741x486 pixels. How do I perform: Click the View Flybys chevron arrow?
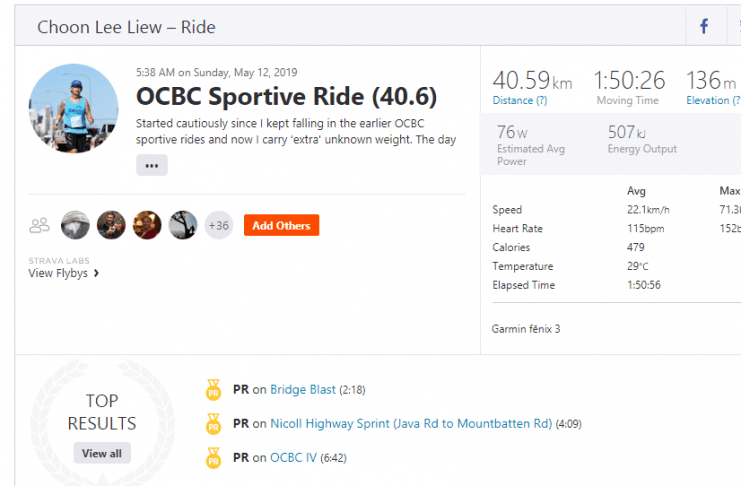tap(96, 273)
